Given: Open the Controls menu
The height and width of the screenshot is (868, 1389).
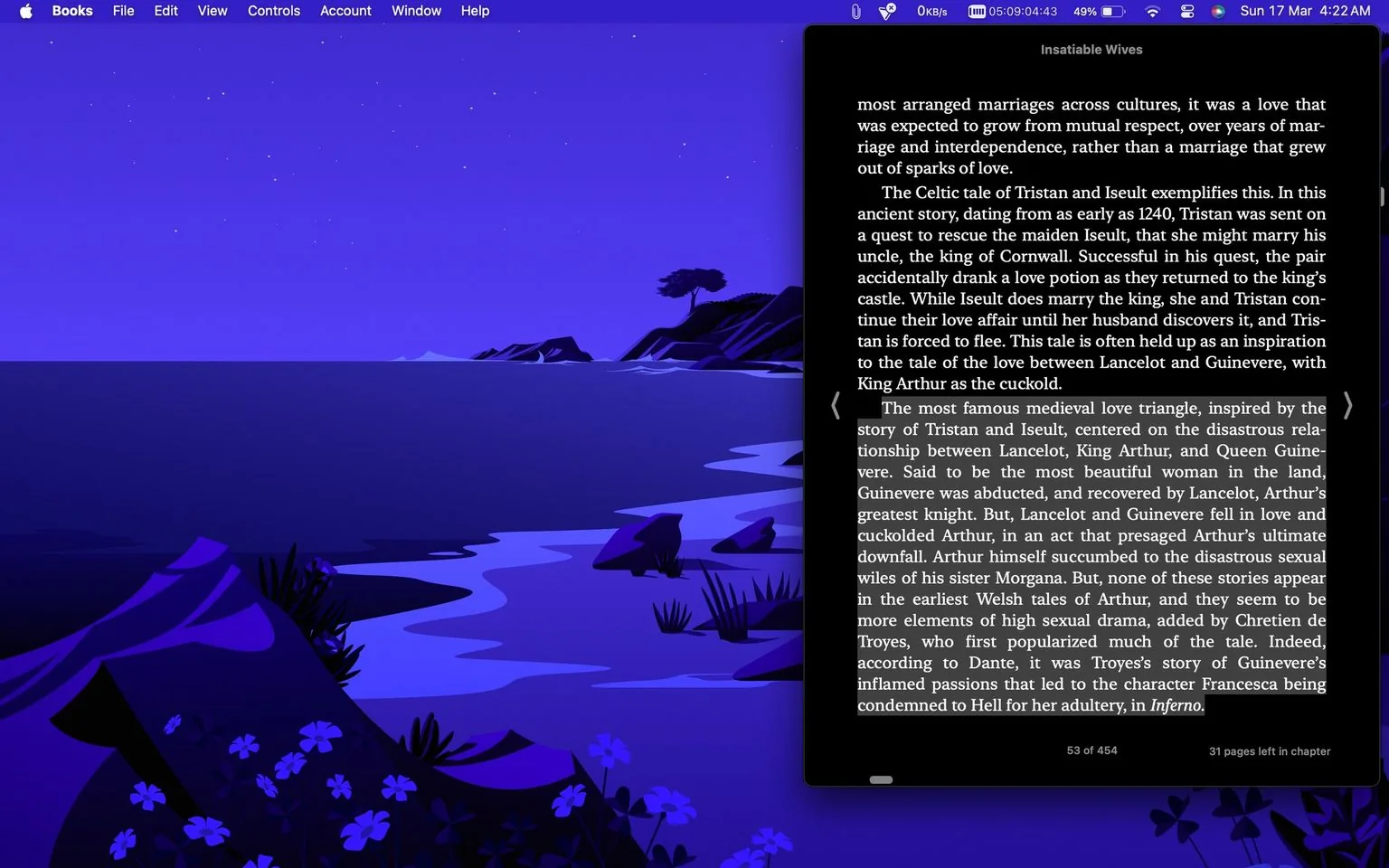Looking at the screenshot, I should (273, 11).
